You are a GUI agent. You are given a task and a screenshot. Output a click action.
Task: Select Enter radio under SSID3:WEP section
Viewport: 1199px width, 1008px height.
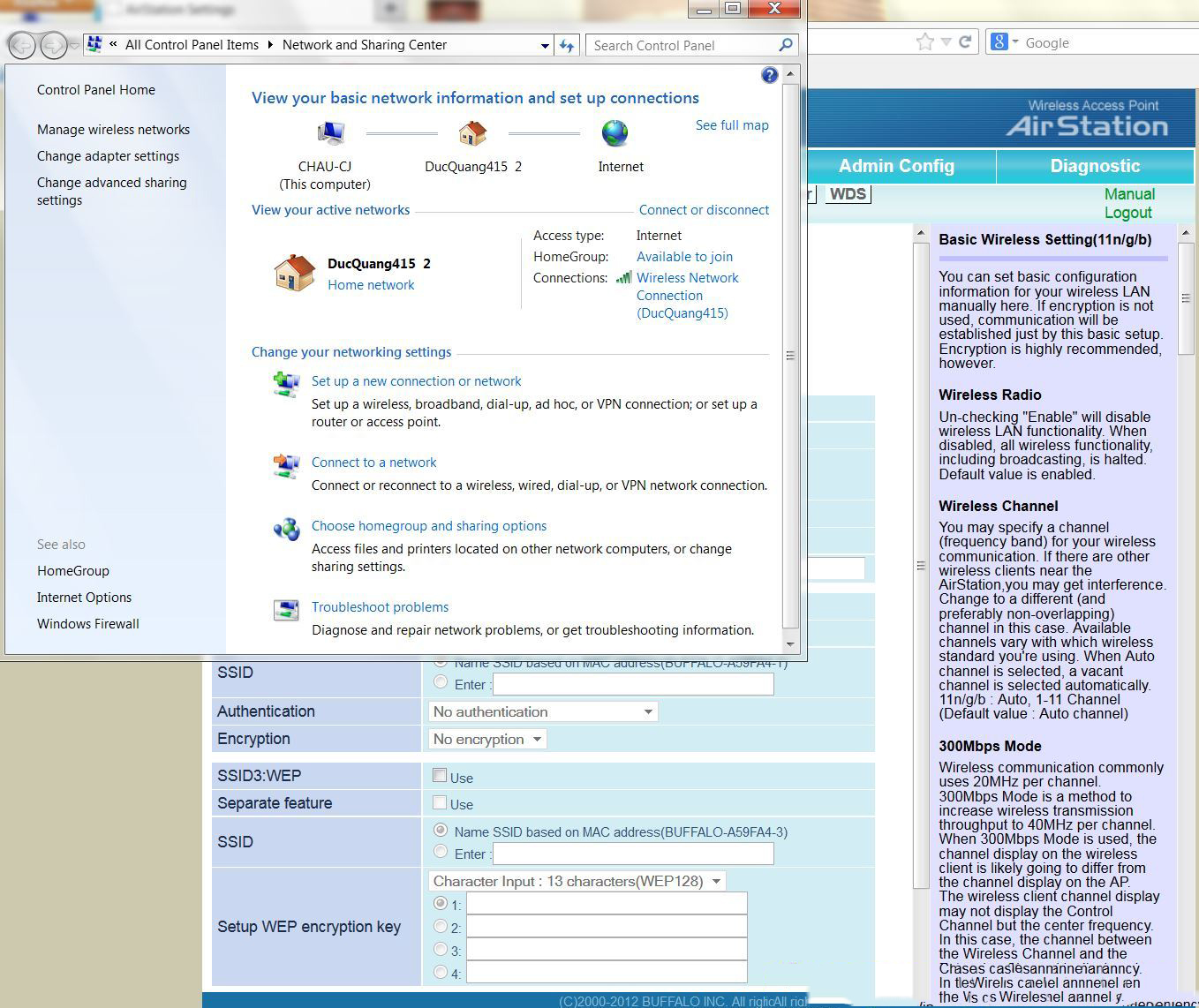click(x=440, y=852)
